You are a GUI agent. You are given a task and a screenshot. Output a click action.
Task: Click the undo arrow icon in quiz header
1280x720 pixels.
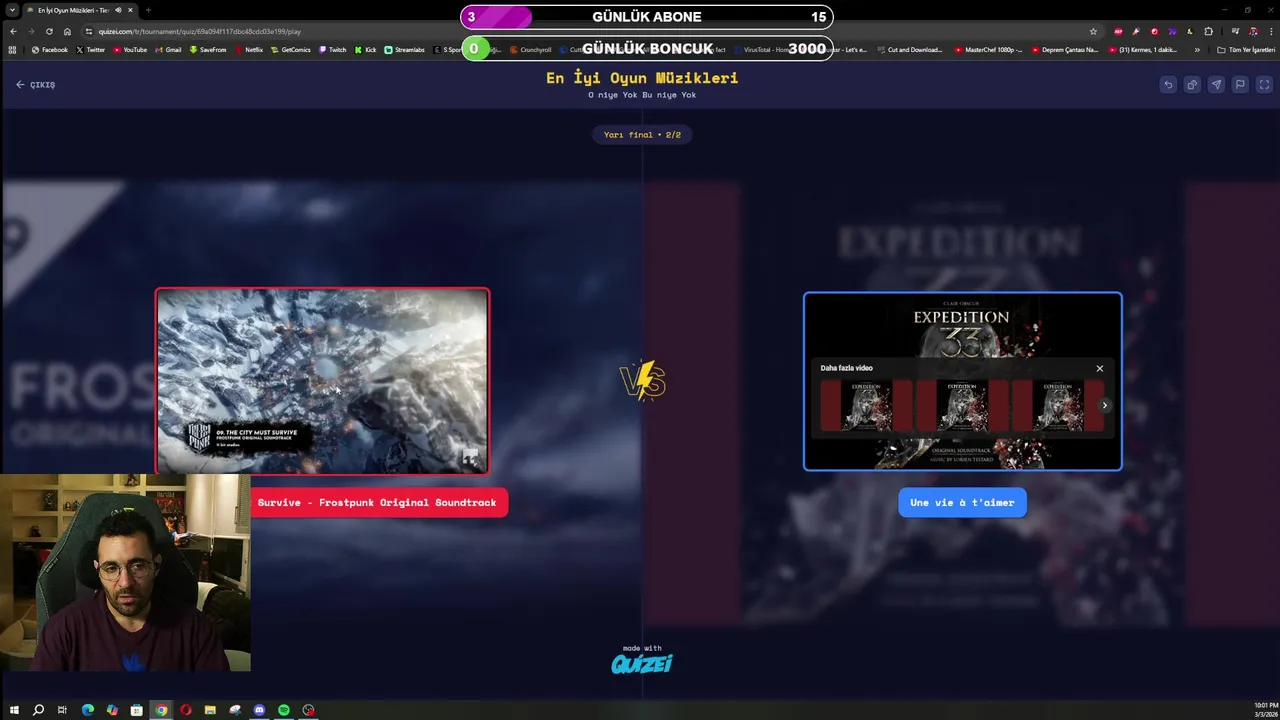pos(1168,85)
